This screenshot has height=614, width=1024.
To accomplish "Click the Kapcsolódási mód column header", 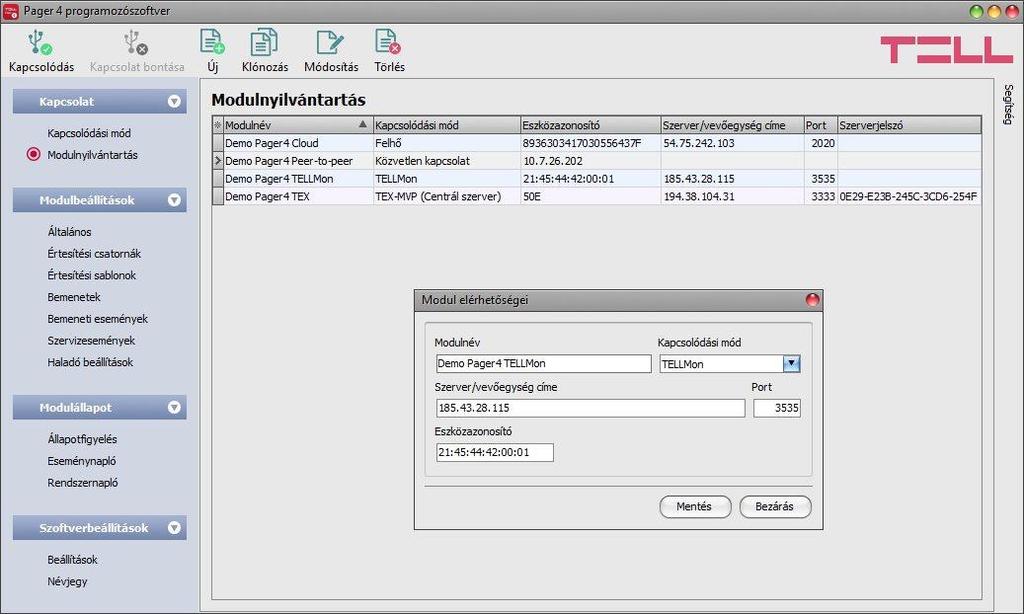I will click(447, 125).
